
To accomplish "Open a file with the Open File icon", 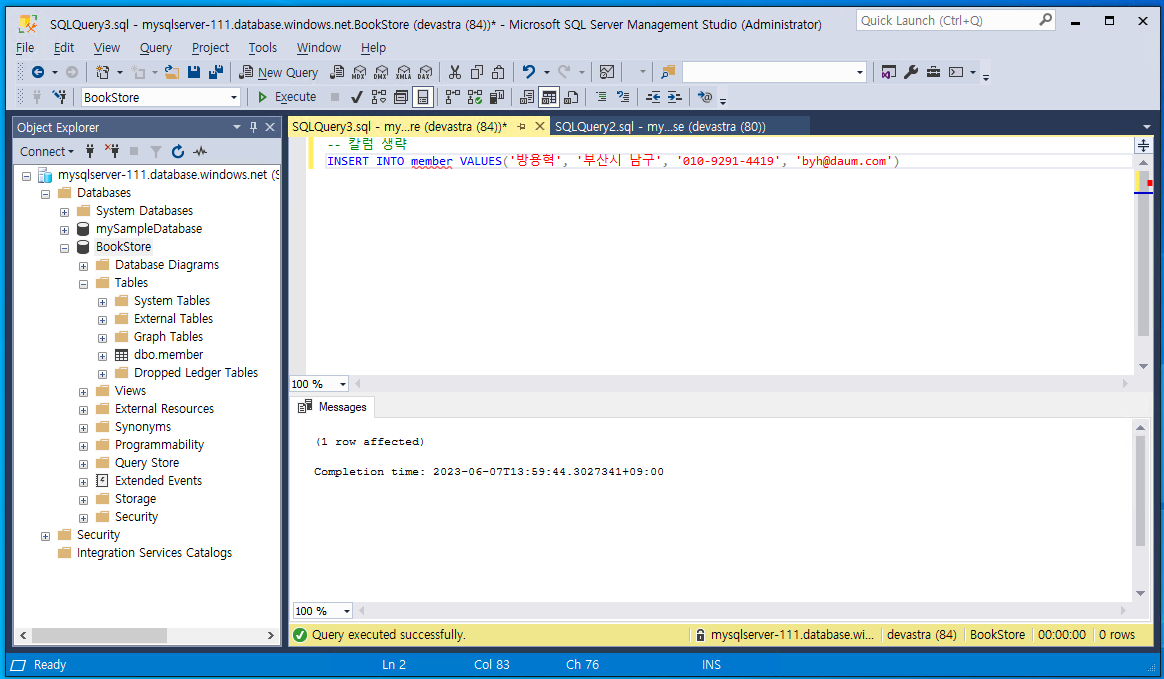I will (x=172, y=72).
